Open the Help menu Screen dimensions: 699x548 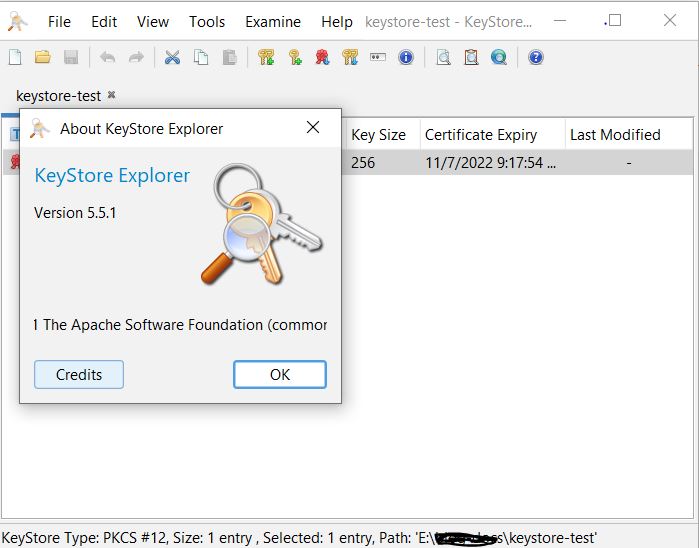(x=337, y=21)
